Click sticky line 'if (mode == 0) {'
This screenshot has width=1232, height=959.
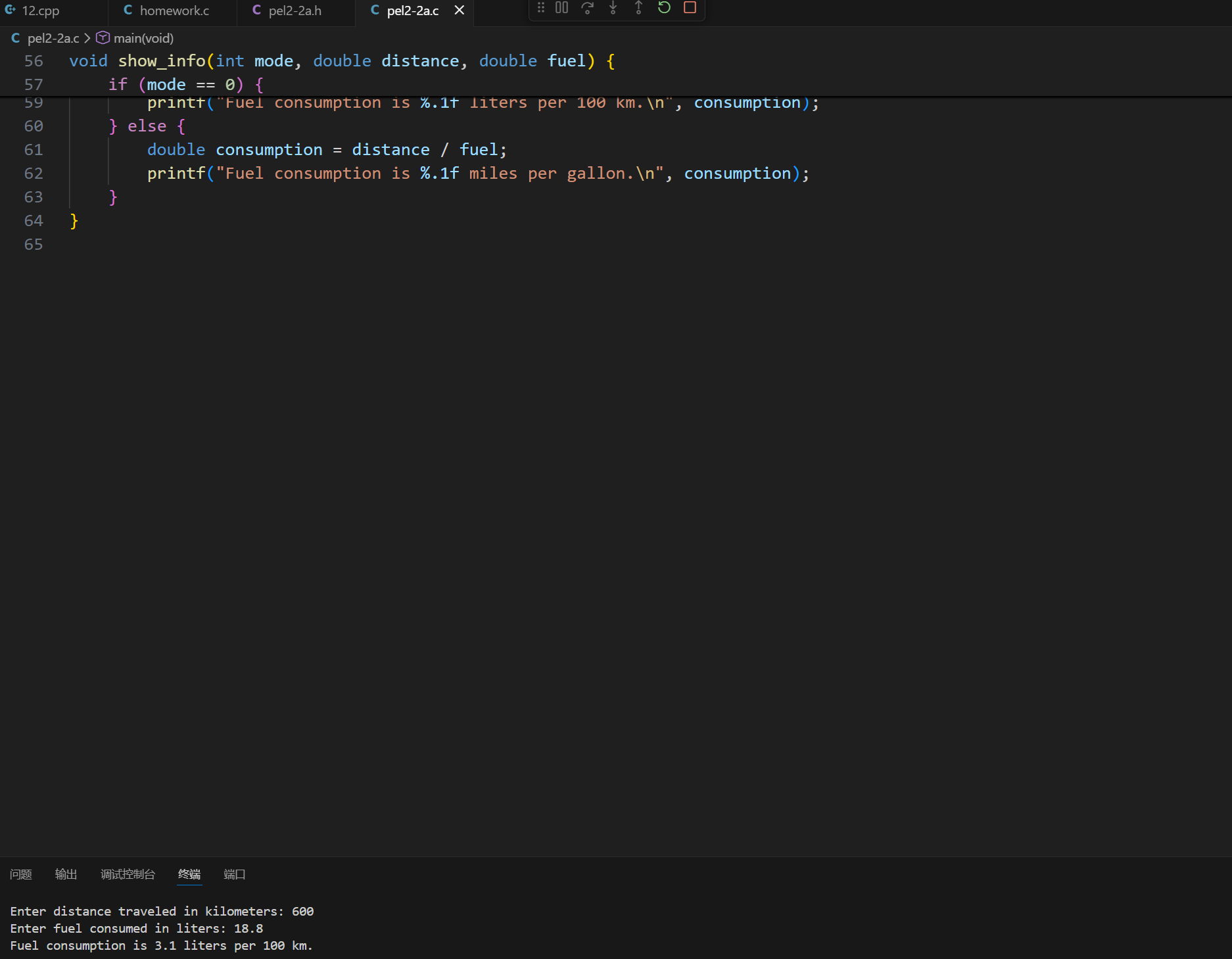click(x=185, y=85)
